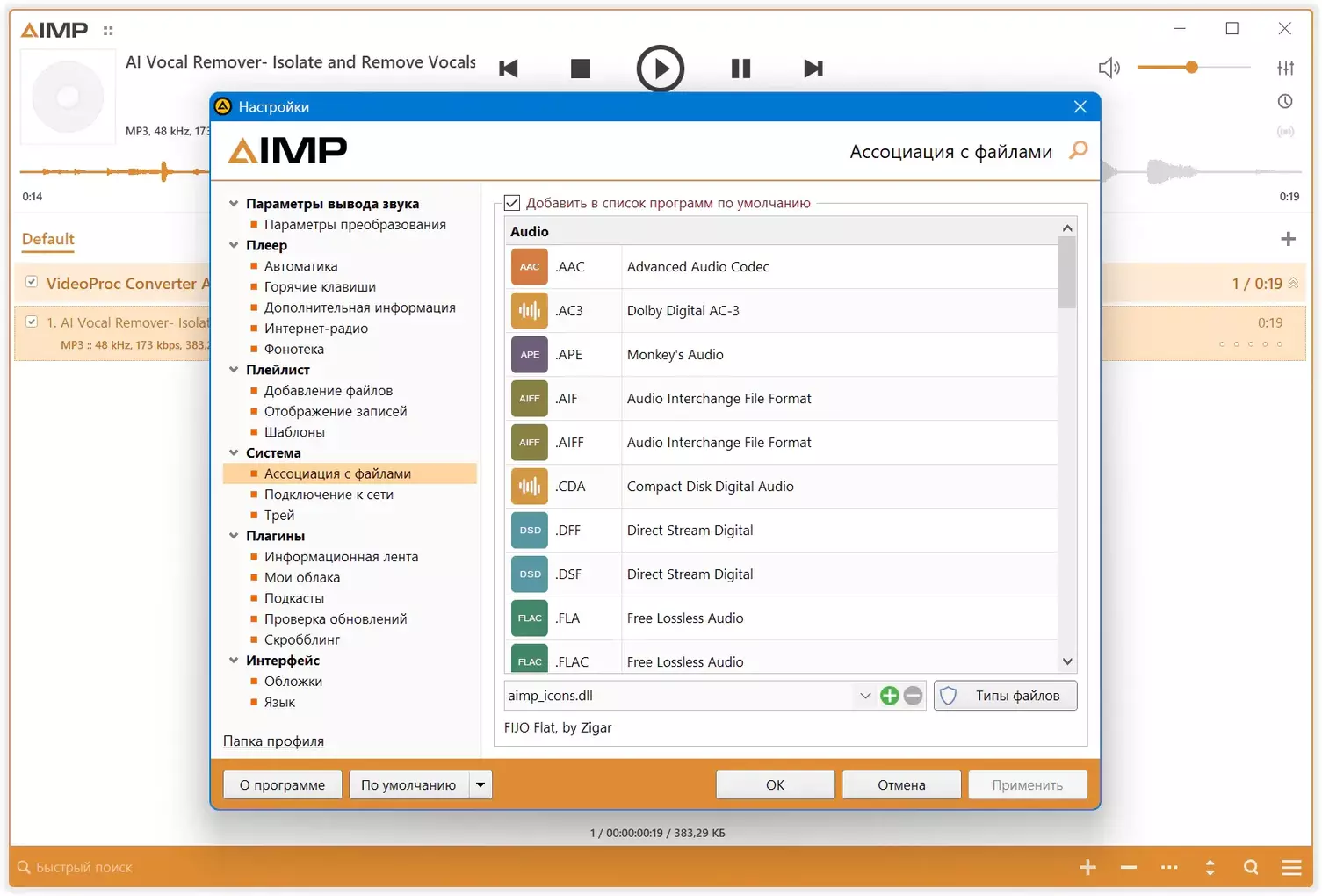This screenshot has height=896, width=1322.
Task: Click the 'Типы файлов' button
Action: (x=1005, y=696)
